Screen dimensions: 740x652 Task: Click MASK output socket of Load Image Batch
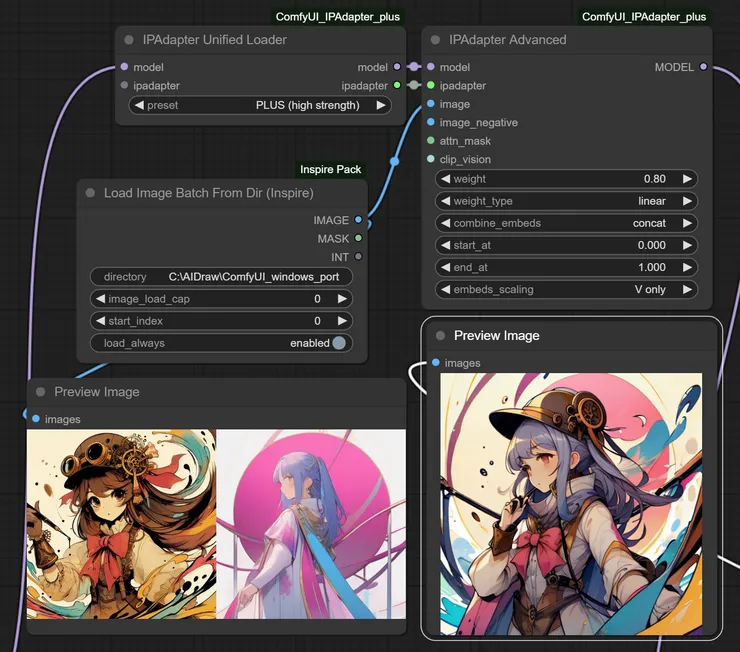pos(358,238)
